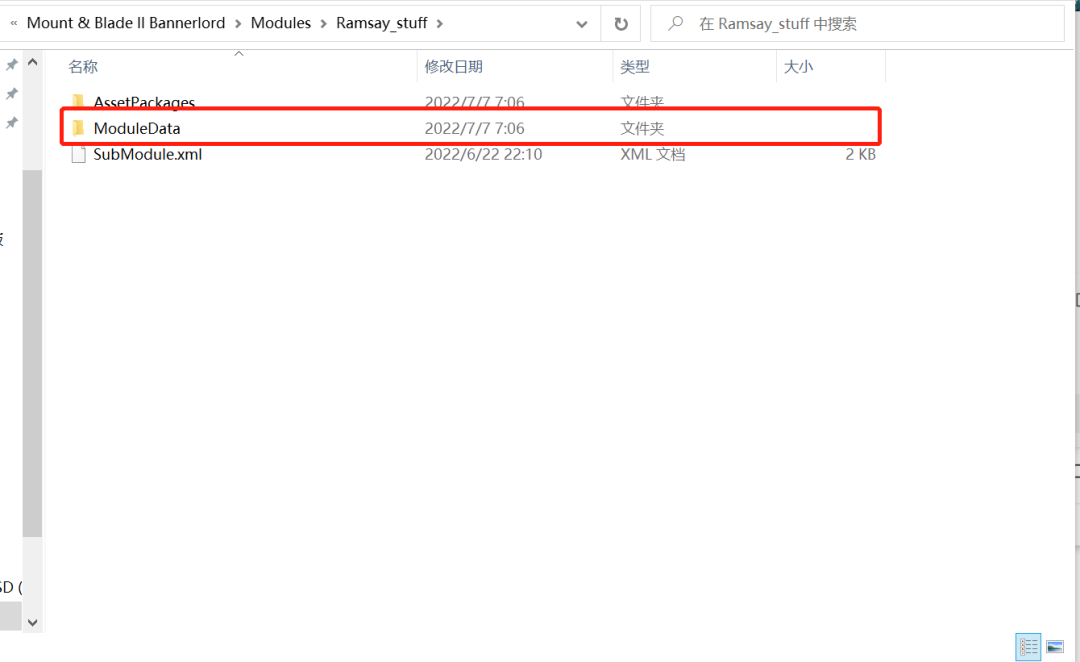
Task: Click the ModuleData date 2022/7/7 7:06
Action: [x=474, y=128]
